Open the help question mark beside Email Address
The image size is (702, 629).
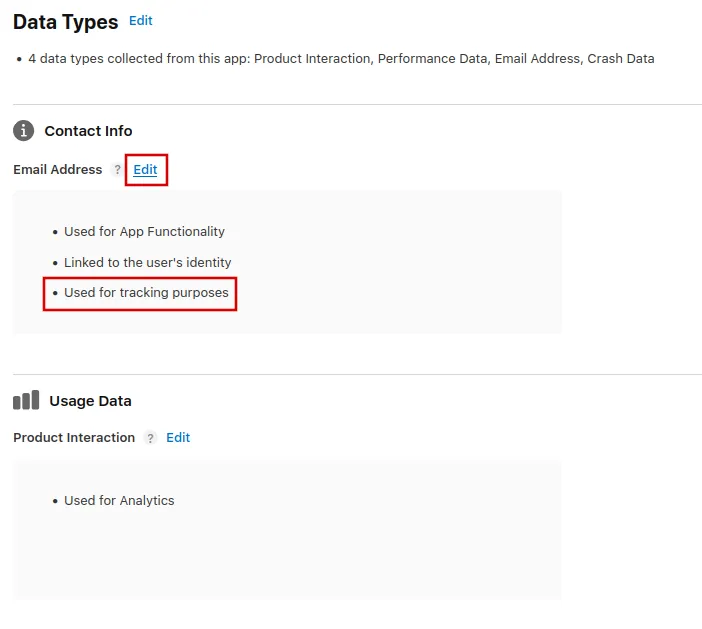pos(117,170)
